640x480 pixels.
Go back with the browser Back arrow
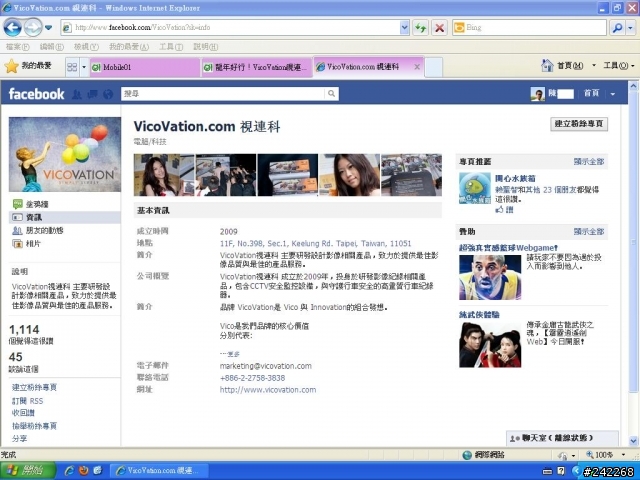(13, 28)
